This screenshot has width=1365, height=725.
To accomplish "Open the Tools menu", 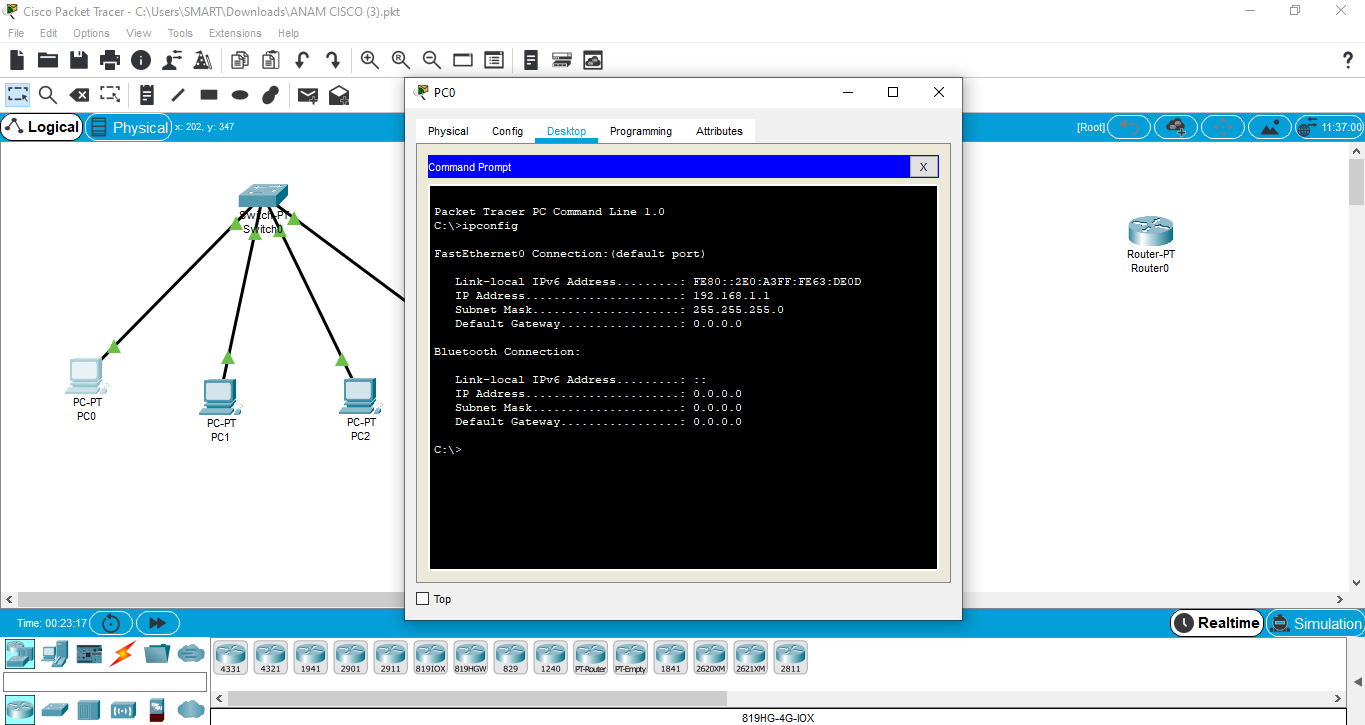I will (180, 33).
